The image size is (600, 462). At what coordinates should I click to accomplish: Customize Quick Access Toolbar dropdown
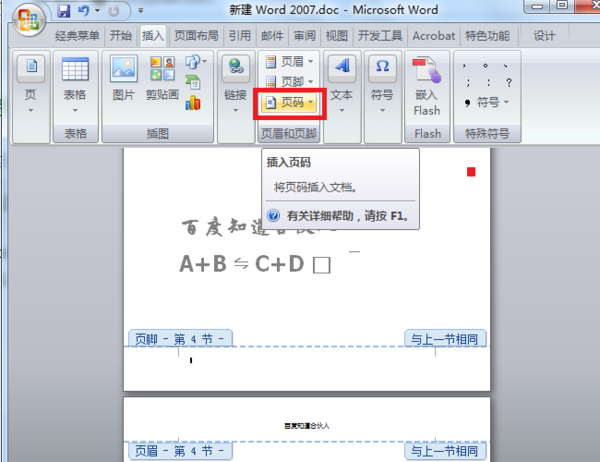point(140,11)
